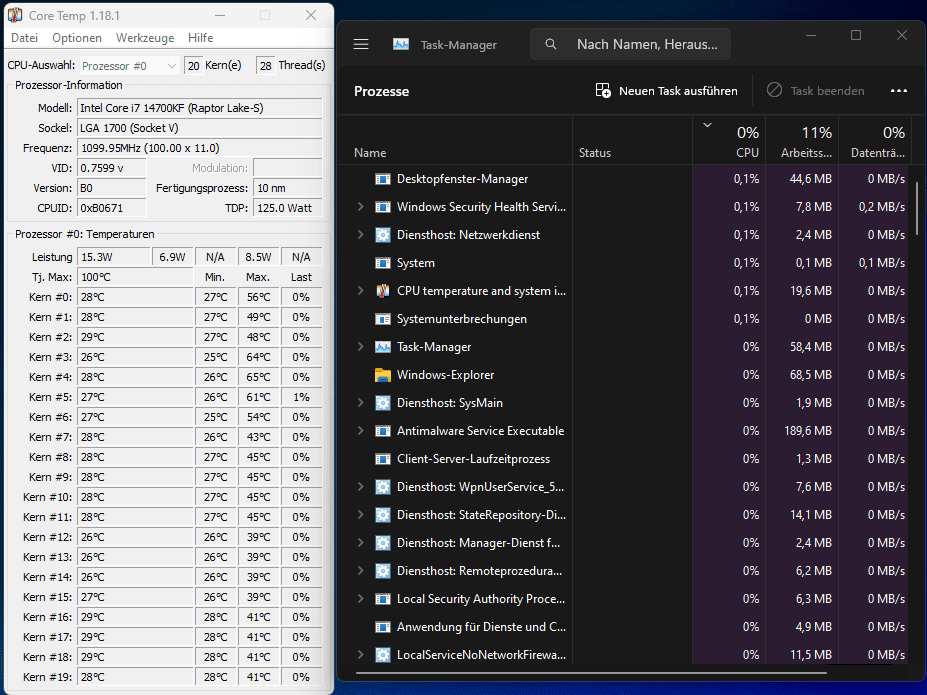Click the Kern #5 load value 1%
The width and height of the screenshot is (927, 695).
coord(301,397)
